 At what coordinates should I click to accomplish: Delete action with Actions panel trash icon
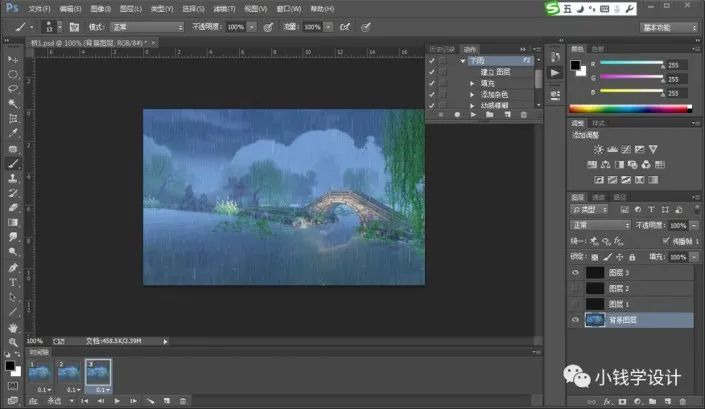coord(524,115)
